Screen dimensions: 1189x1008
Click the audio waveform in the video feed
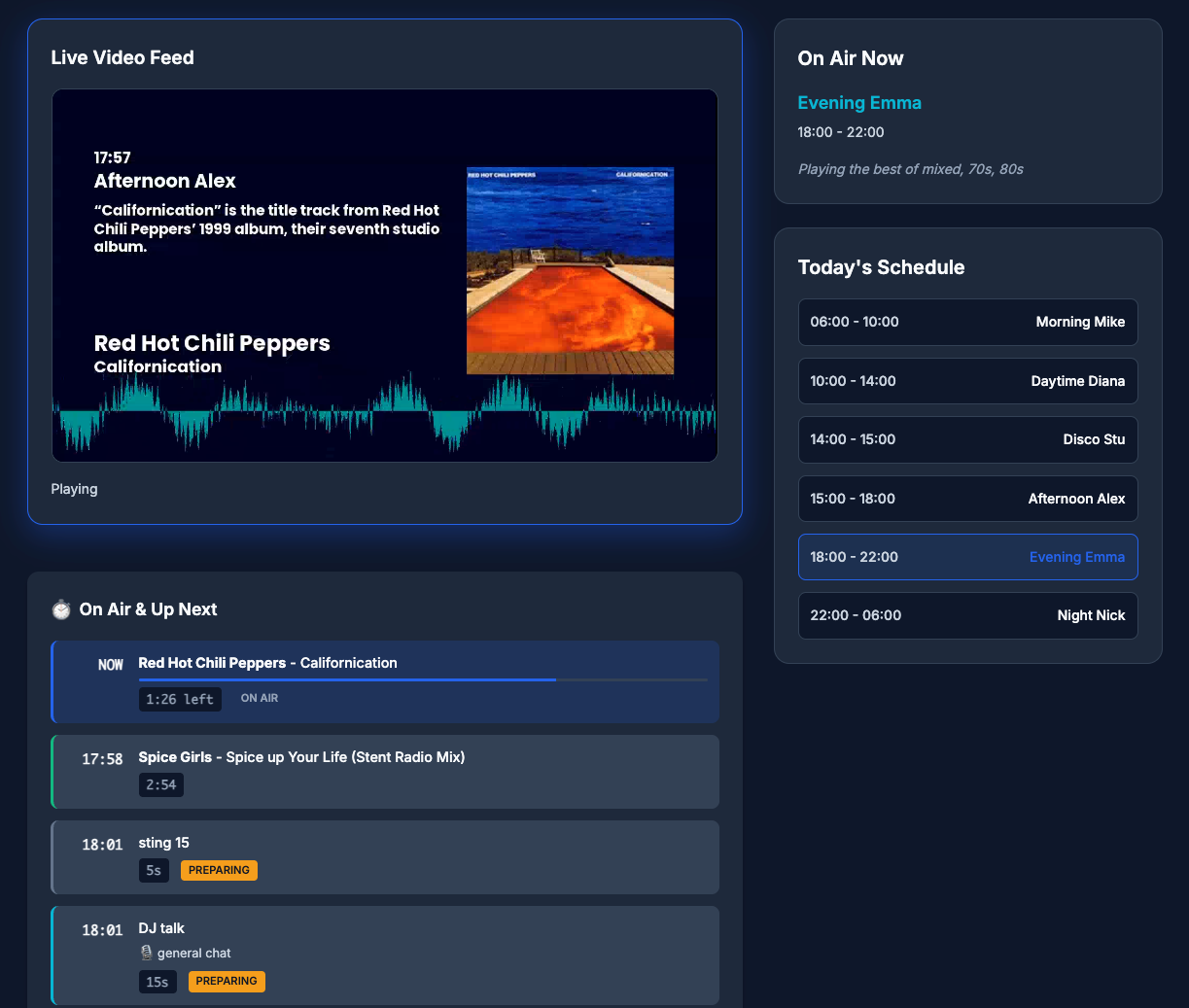click(x=385, y=412)
